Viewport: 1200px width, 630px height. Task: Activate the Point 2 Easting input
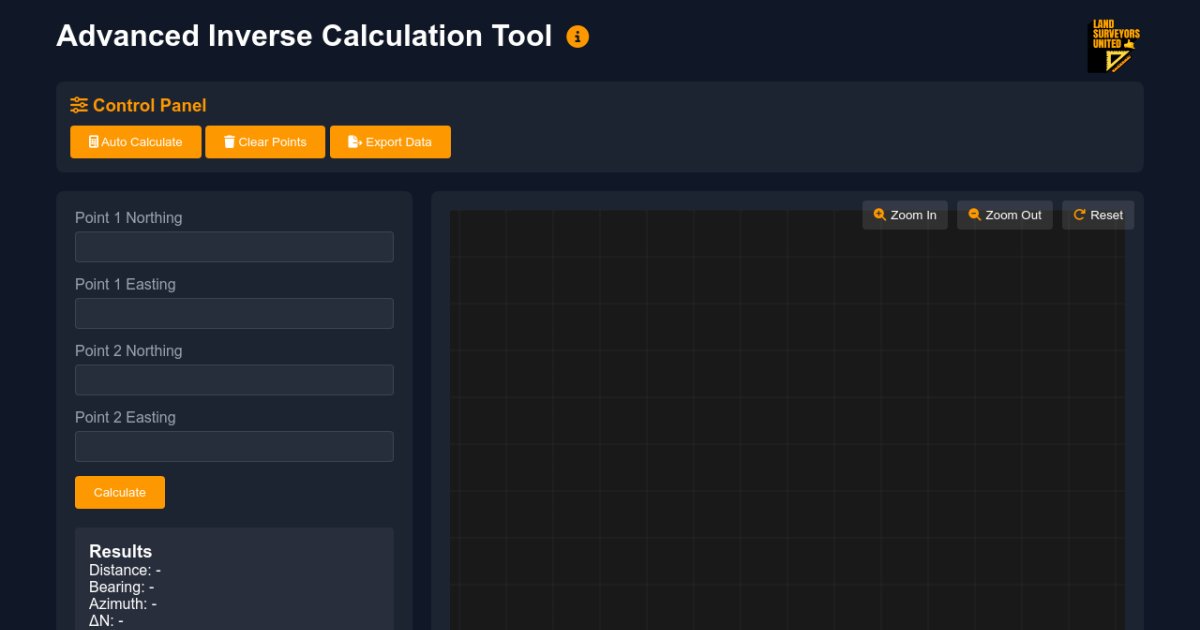point(234,446)
